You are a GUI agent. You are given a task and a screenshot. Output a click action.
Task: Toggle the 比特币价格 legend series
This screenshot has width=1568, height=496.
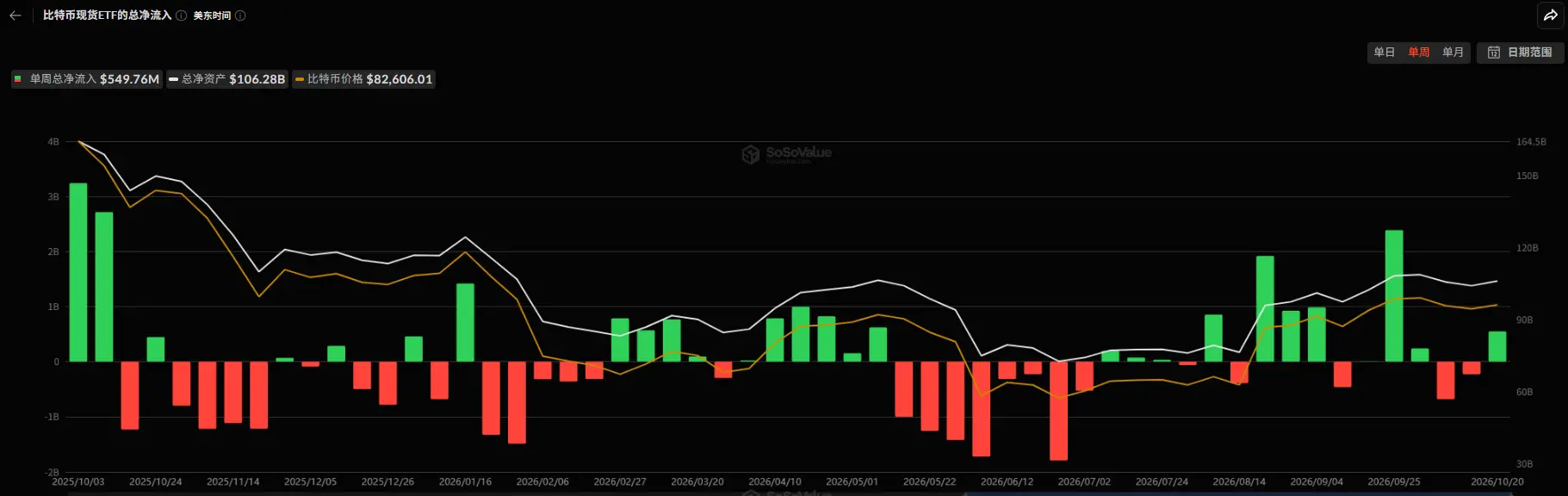[x=363, y=79]
